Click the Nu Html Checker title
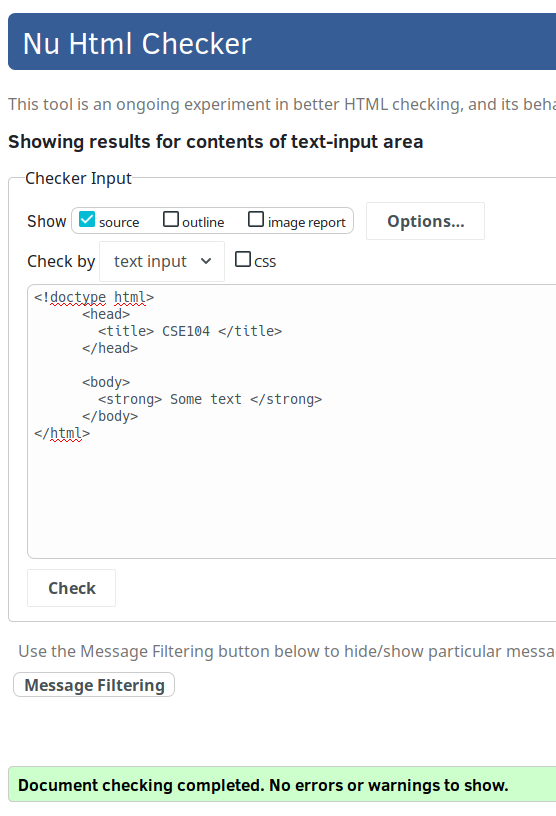Viewport: 556px width, 816px height. [137, 43]
